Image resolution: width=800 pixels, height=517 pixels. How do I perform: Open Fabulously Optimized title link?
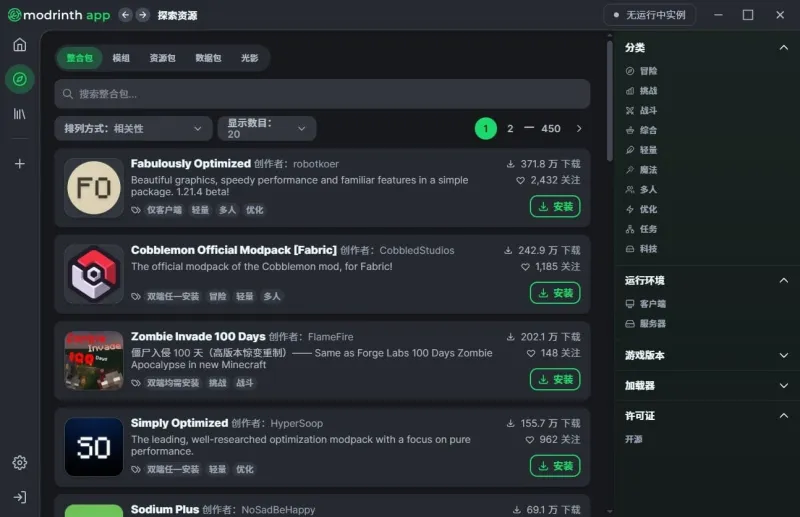tap(191, 164)
